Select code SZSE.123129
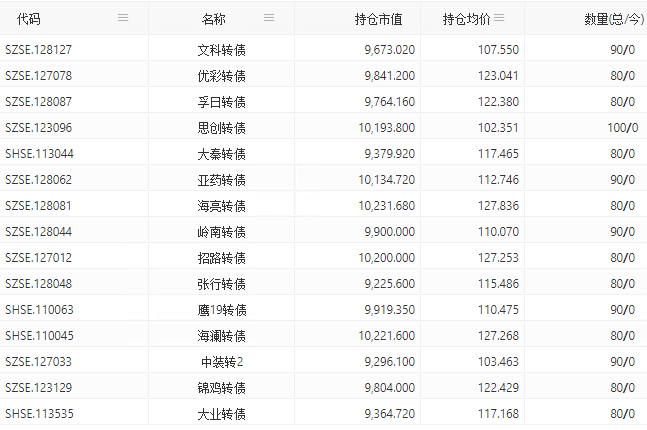This screenshot has width=647, height=430. [38, 387]
